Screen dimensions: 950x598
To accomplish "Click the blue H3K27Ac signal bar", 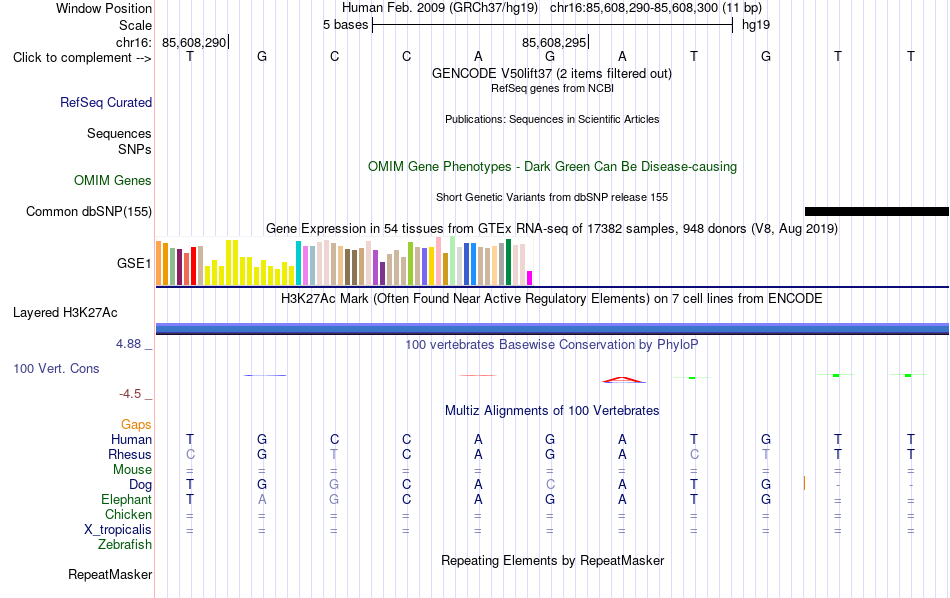I will [552, 329].
